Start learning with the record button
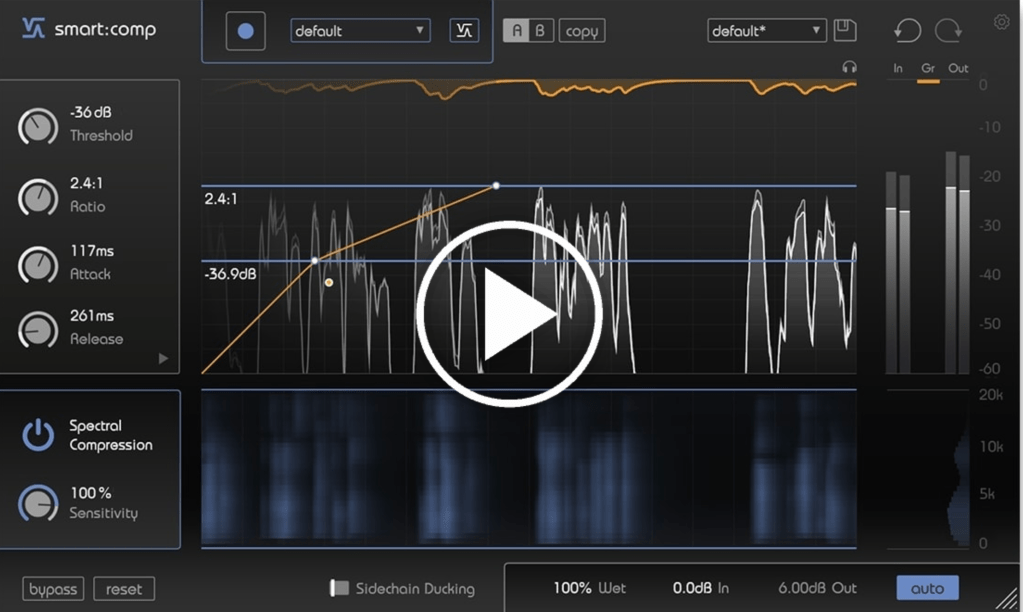This screenshot has width=1023, height=612. (245, 31)
